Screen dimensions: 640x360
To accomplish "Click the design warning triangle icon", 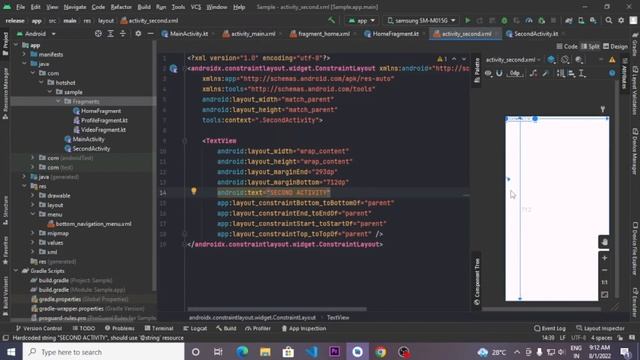I will [612, 60].
